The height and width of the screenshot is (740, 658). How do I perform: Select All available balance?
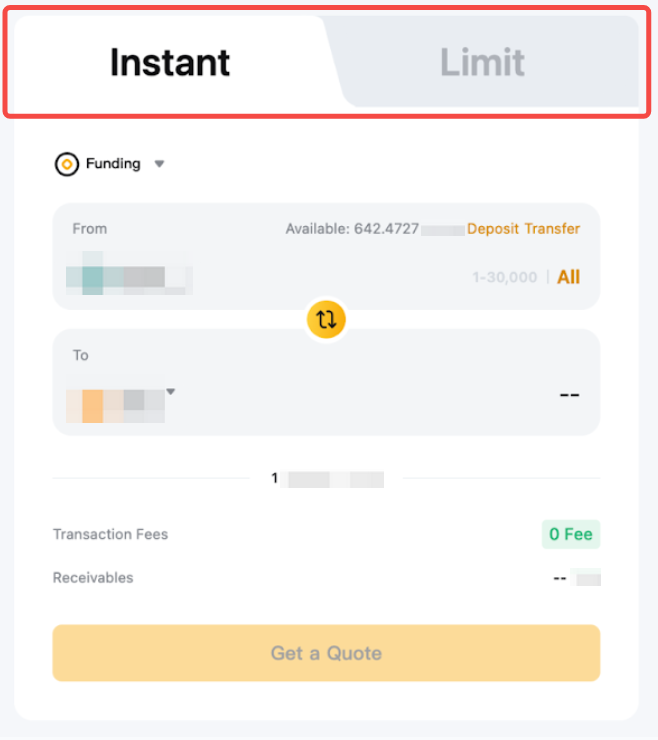[x=568, y=277]
